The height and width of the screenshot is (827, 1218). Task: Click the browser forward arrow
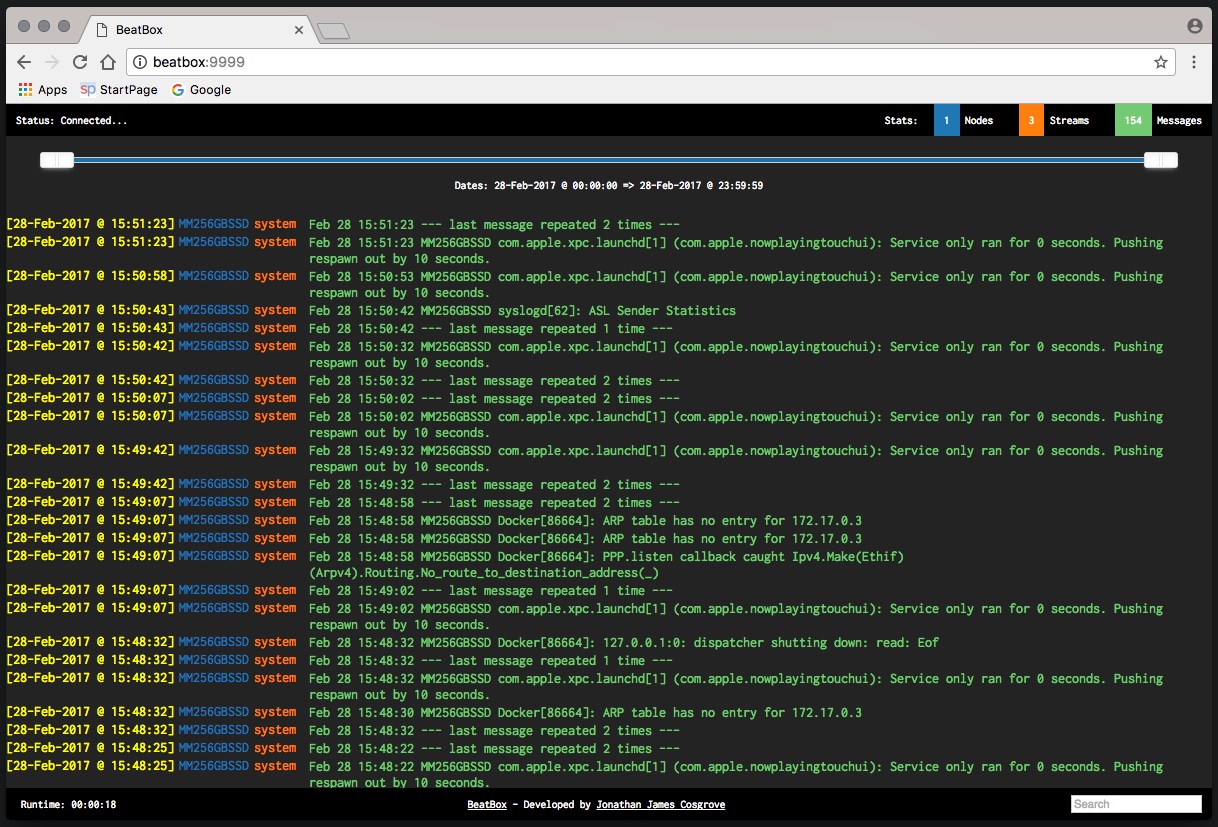[52, 62]
